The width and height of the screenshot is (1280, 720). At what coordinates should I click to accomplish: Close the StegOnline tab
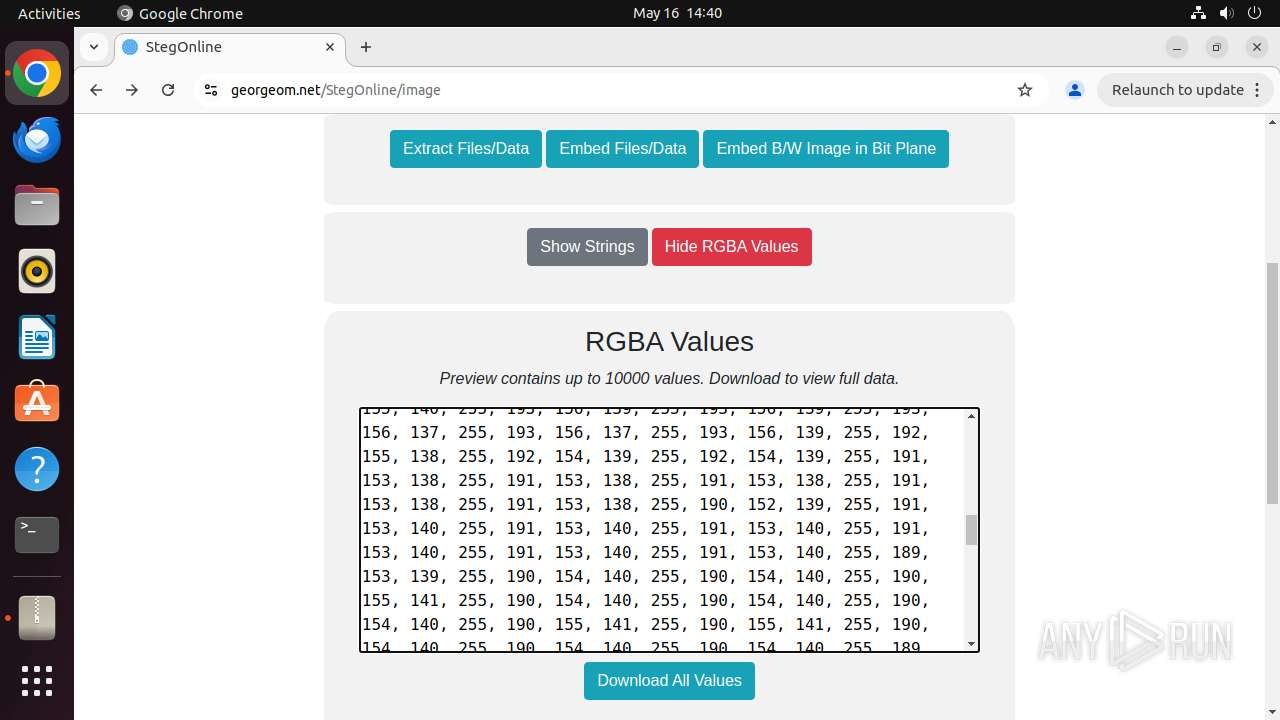(x=330, y=47)
